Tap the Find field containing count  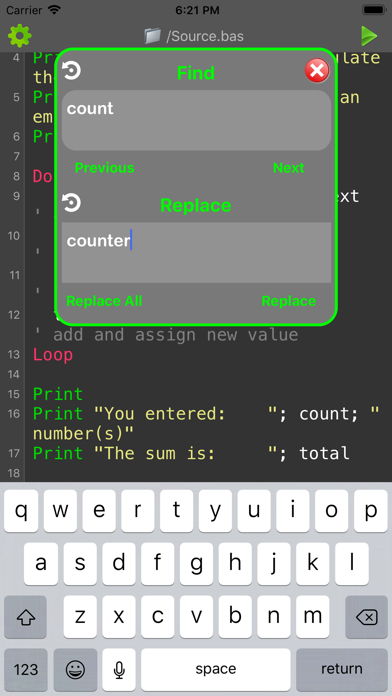click(196, 120)
